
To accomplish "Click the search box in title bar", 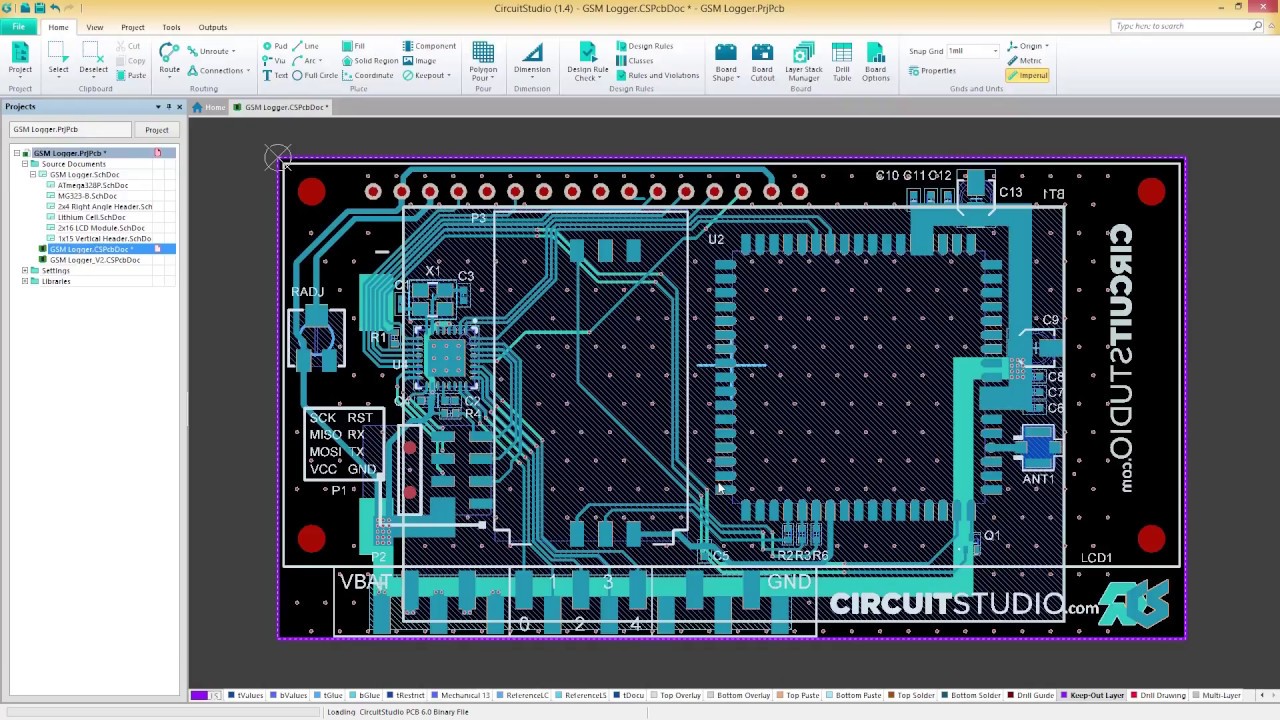I will [x=1160, y=26].
